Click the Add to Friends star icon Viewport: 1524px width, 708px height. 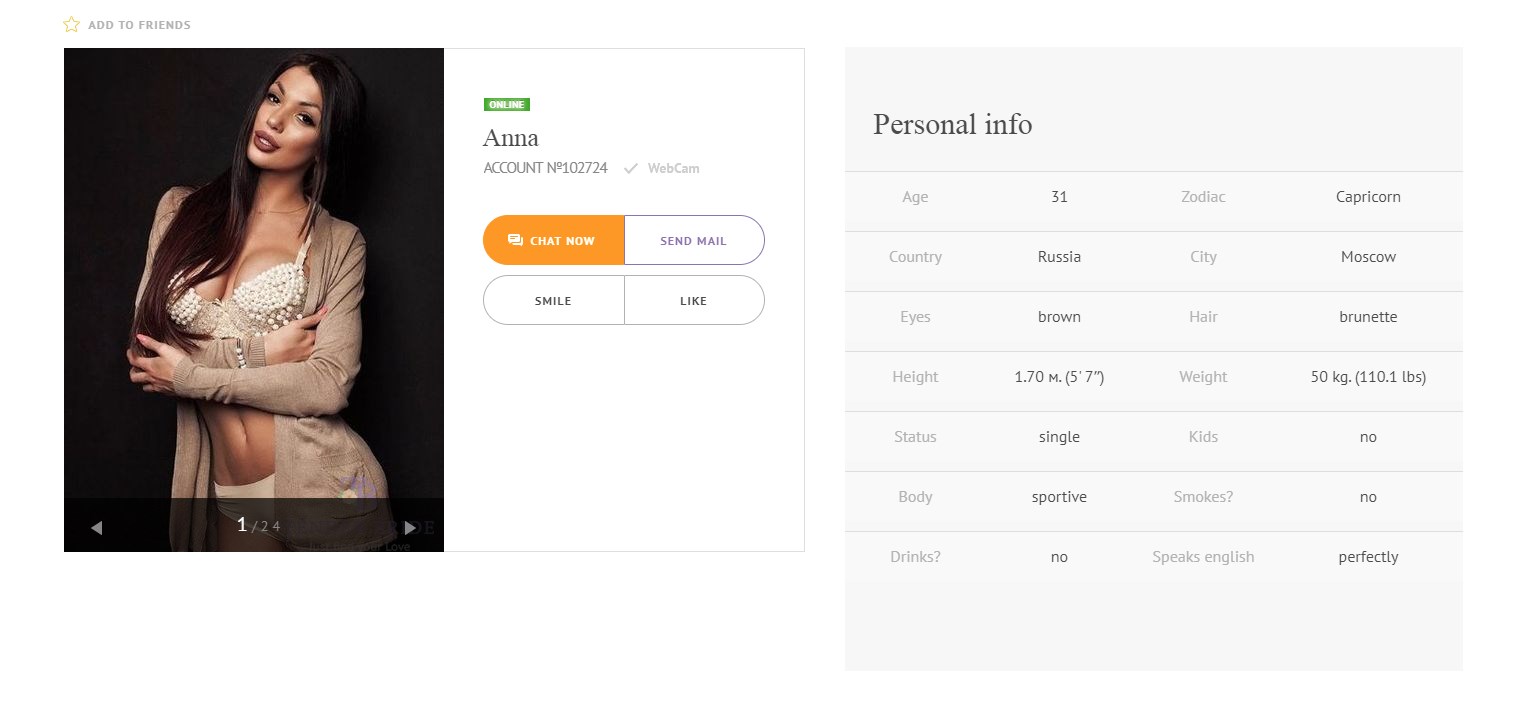pyautogui.click(x=71, y=24)
